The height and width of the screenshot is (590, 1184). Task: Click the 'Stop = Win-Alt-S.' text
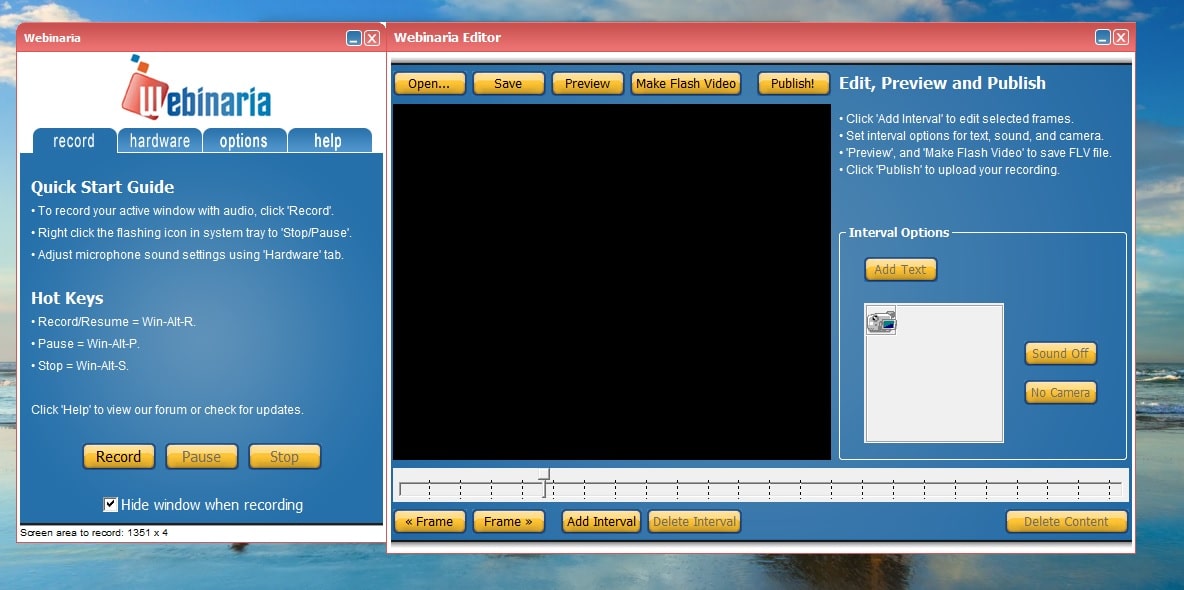coord(79,366)
